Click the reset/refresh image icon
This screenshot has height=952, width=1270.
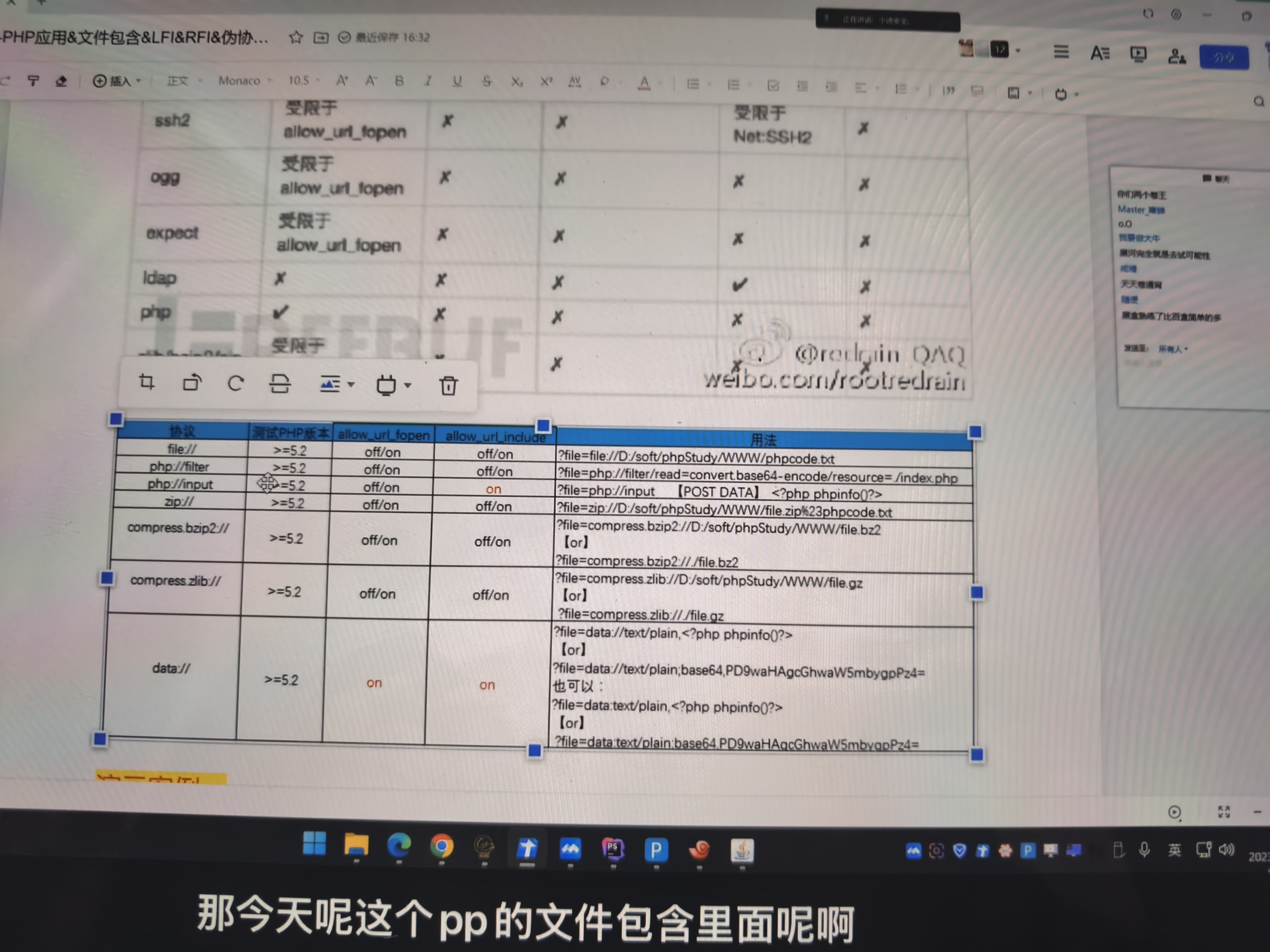coord(235,383)
